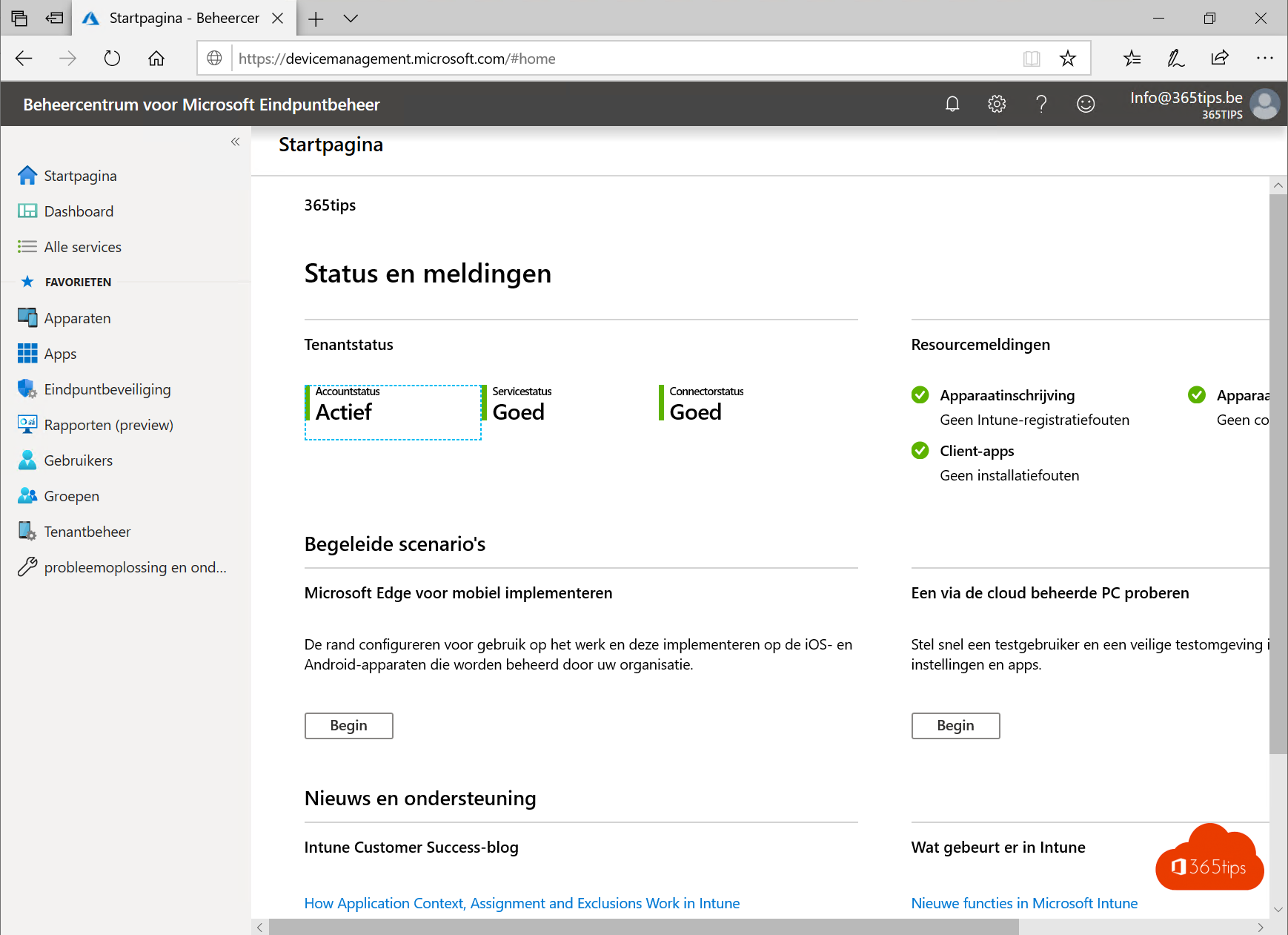Expand the tab preview dropdown arrow
This screenshot has width=1288, height=935.
point(351,19)
